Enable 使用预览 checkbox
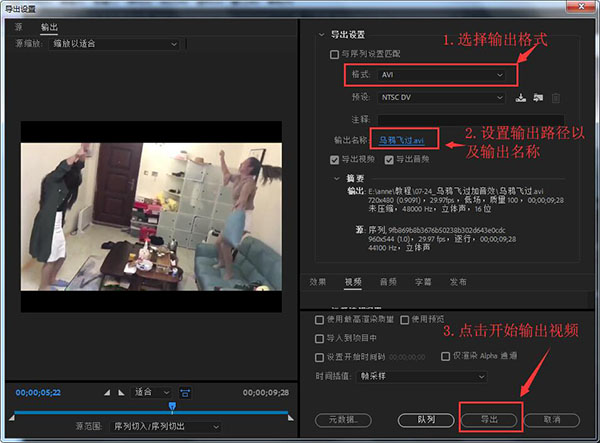Viewport: 600px width, 443px height. click(x=404, y=319)
